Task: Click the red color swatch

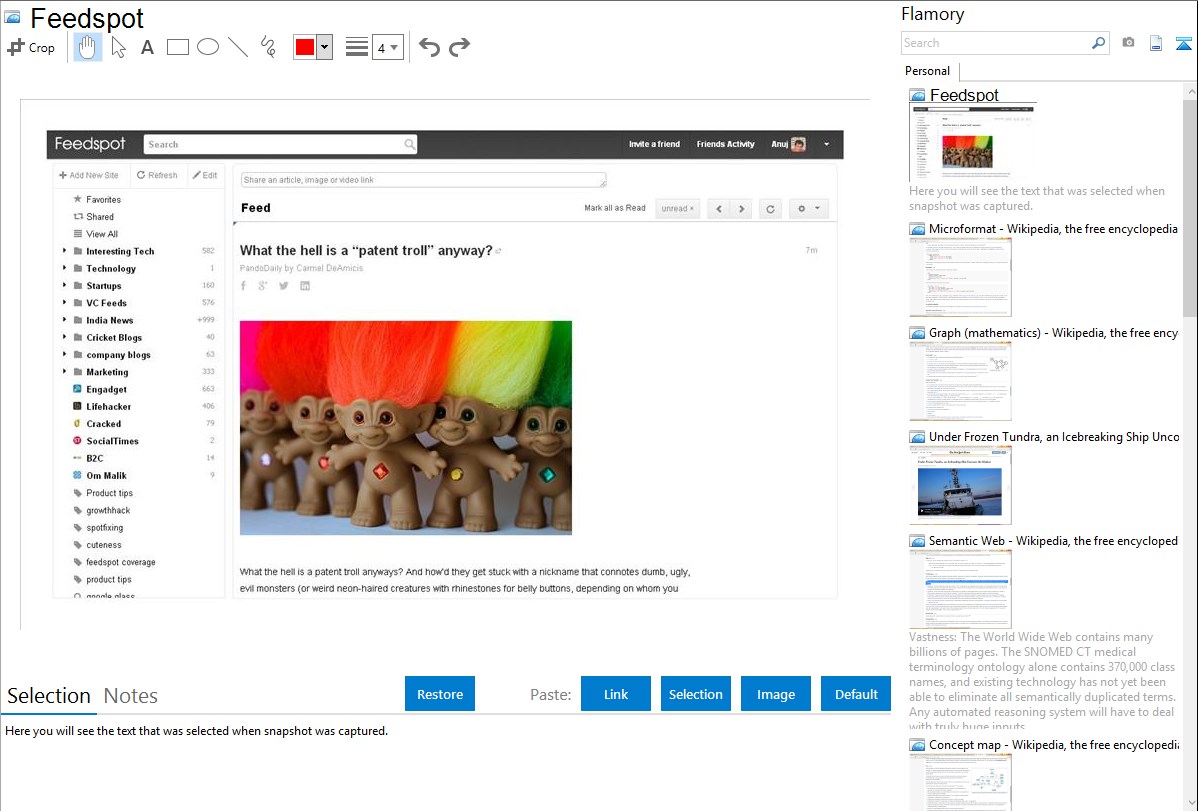Action: tap(305, 47)
